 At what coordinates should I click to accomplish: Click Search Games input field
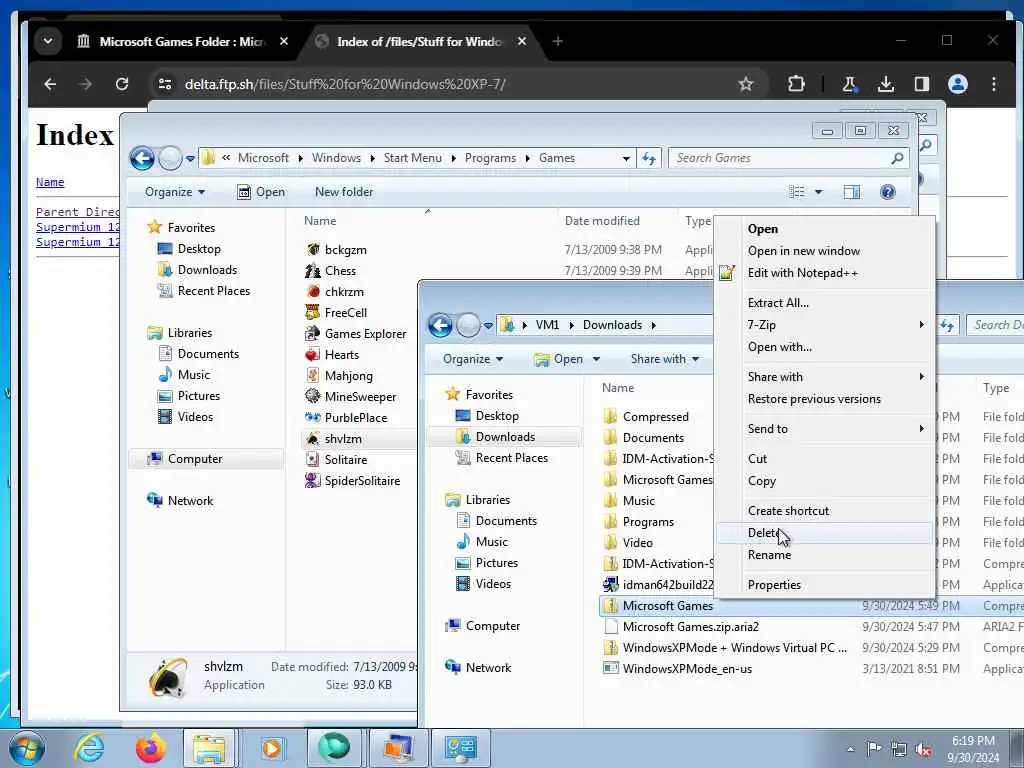pyautogui.click(x=789, y=158)
